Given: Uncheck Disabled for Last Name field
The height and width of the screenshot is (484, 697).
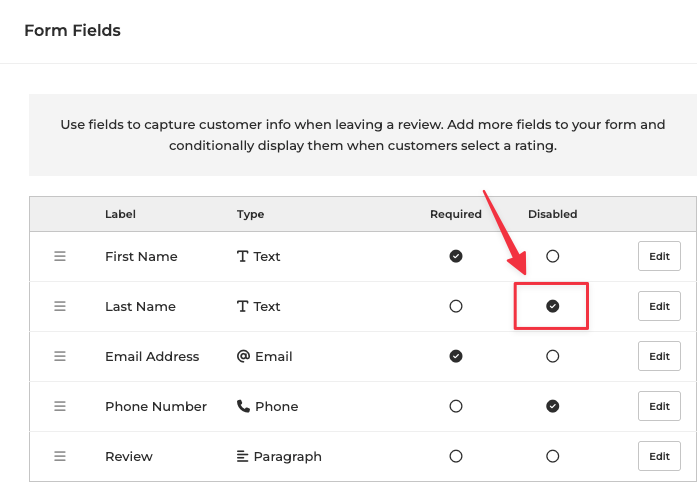Looking at the screenshot, I should [552, 306].
